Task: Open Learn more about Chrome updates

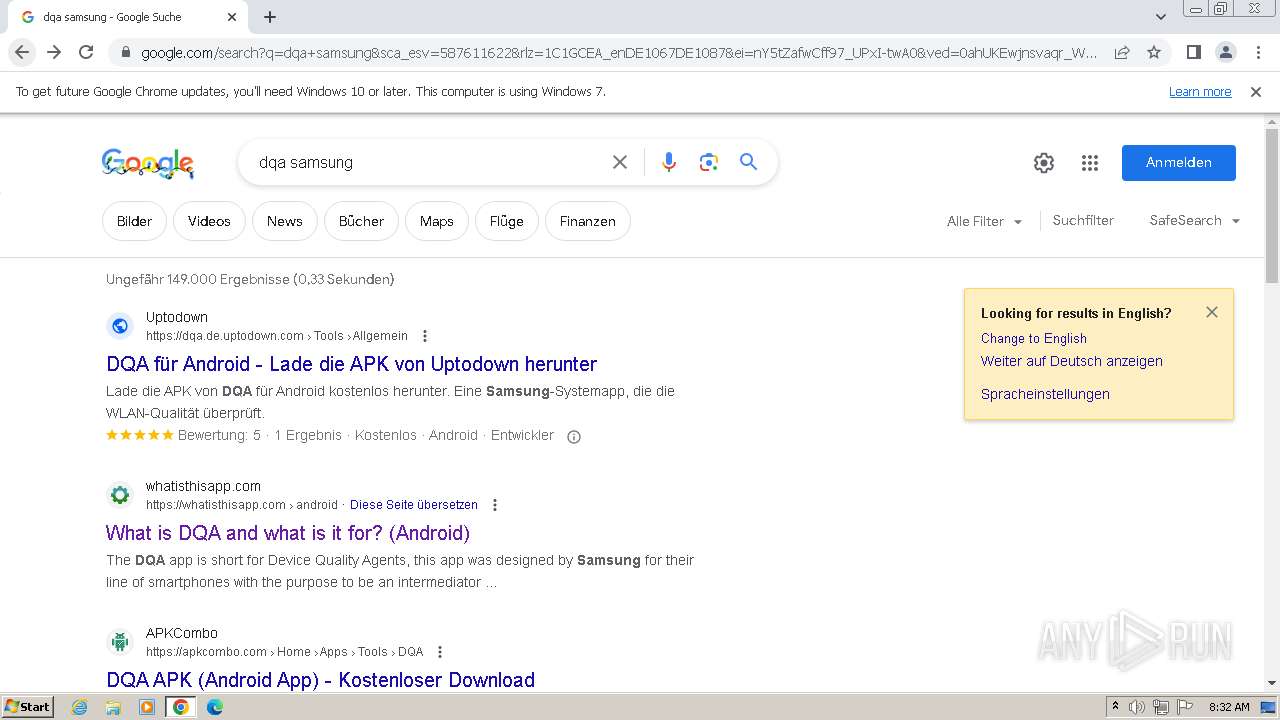Action: click(1200, 92)
